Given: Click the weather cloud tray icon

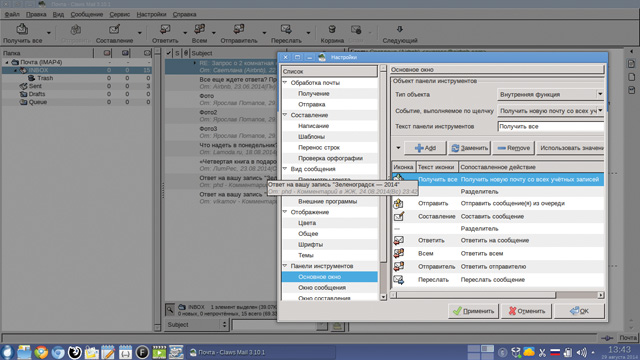Looking at the screenshot, I should click(529, 352).
